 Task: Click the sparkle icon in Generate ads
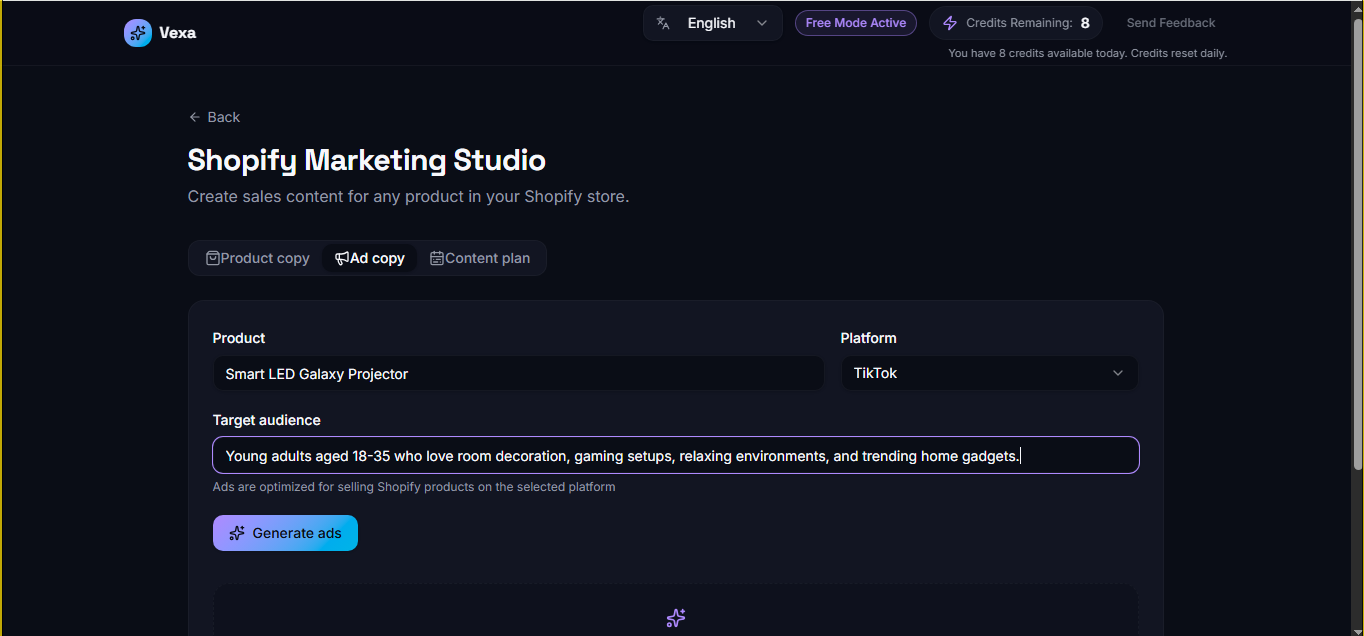(x=237, y=533)
